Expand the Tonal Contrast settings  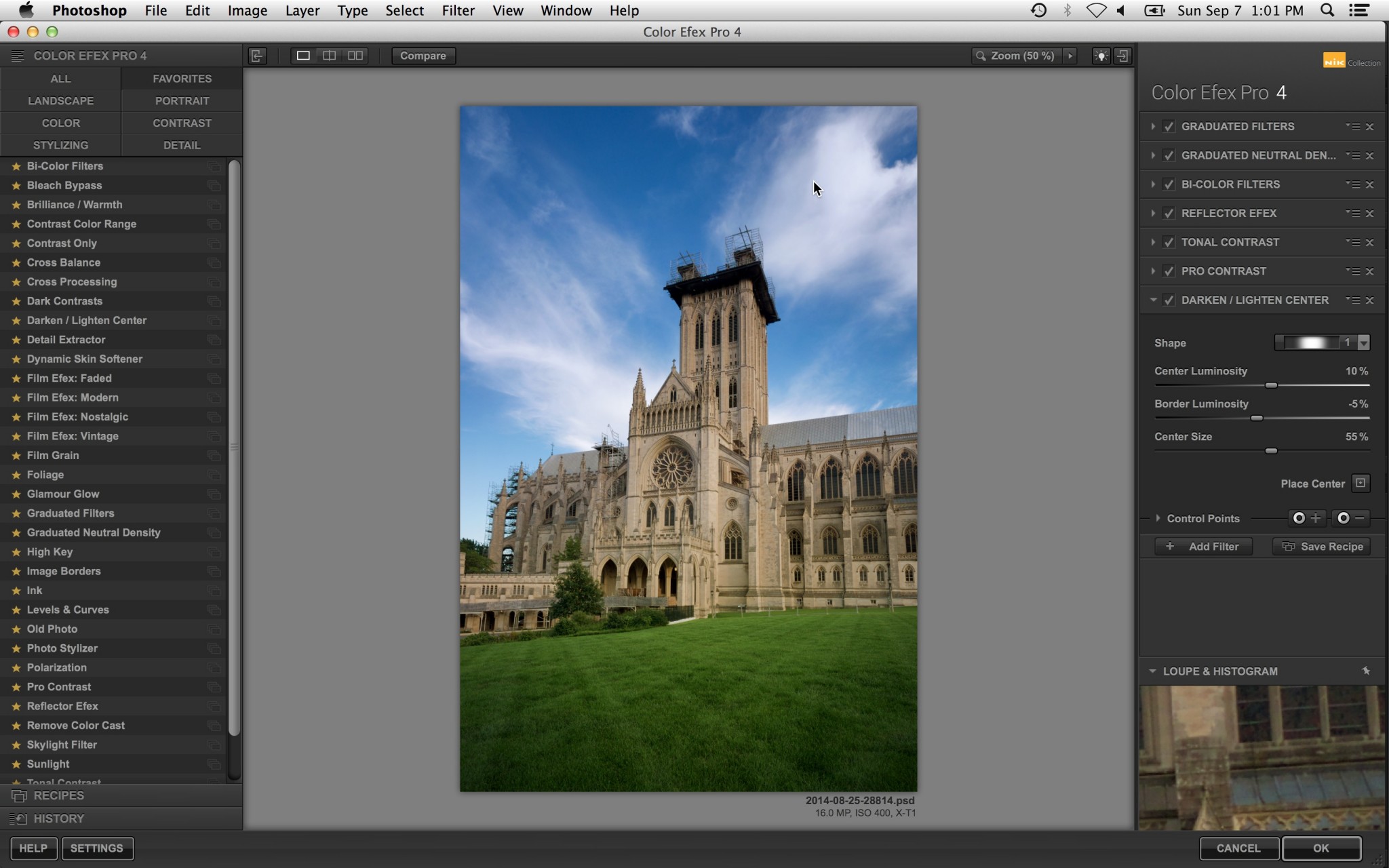click(x=1153, y=242)
